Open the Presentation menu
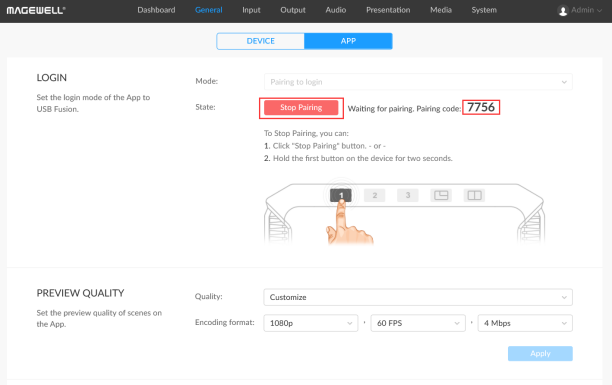612x385 pixels. point(388,10)
